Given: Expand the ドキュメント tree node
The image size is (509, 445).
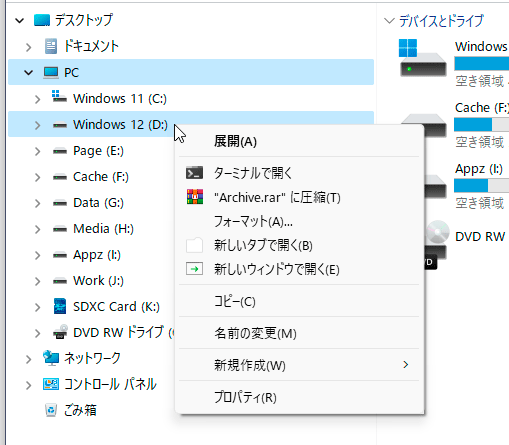Looking at the screenshot, I should (x=29, y=47).
